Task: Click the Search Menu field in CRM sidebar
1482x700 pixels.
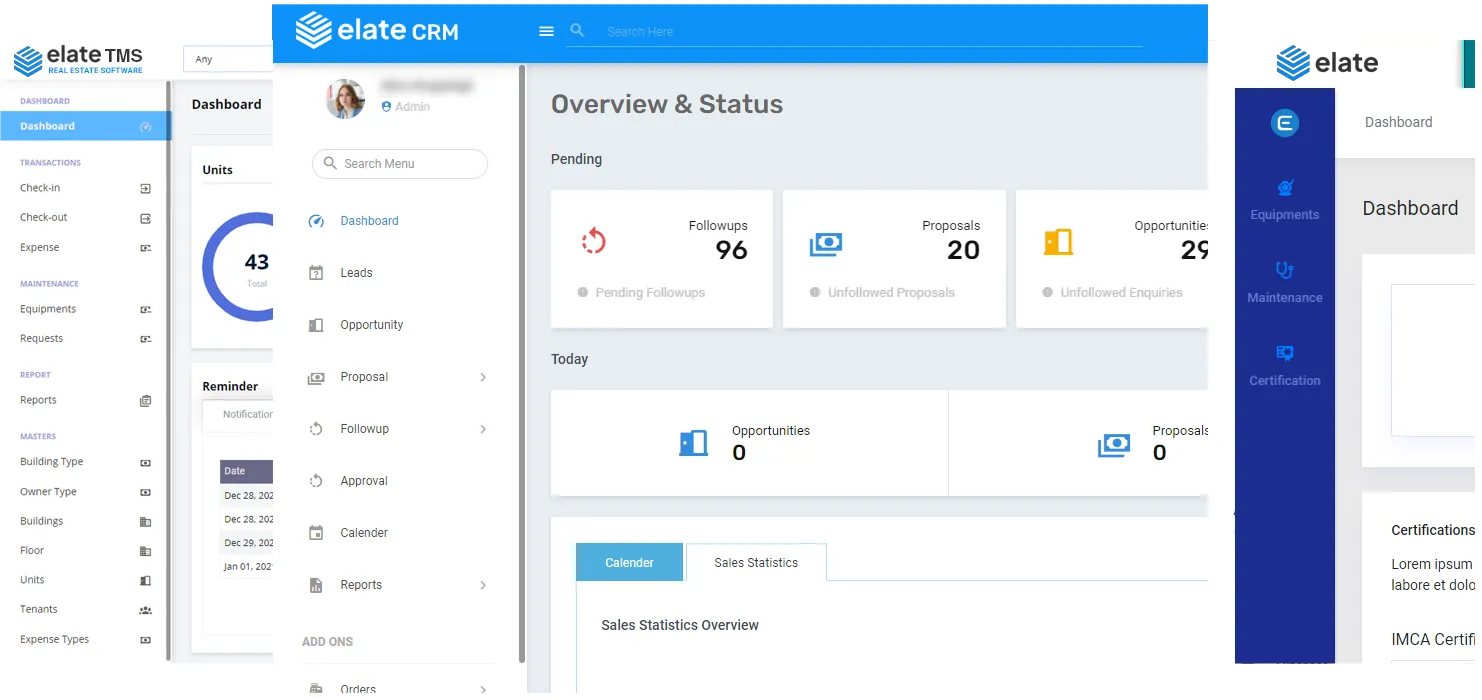Action: [400, 164]
